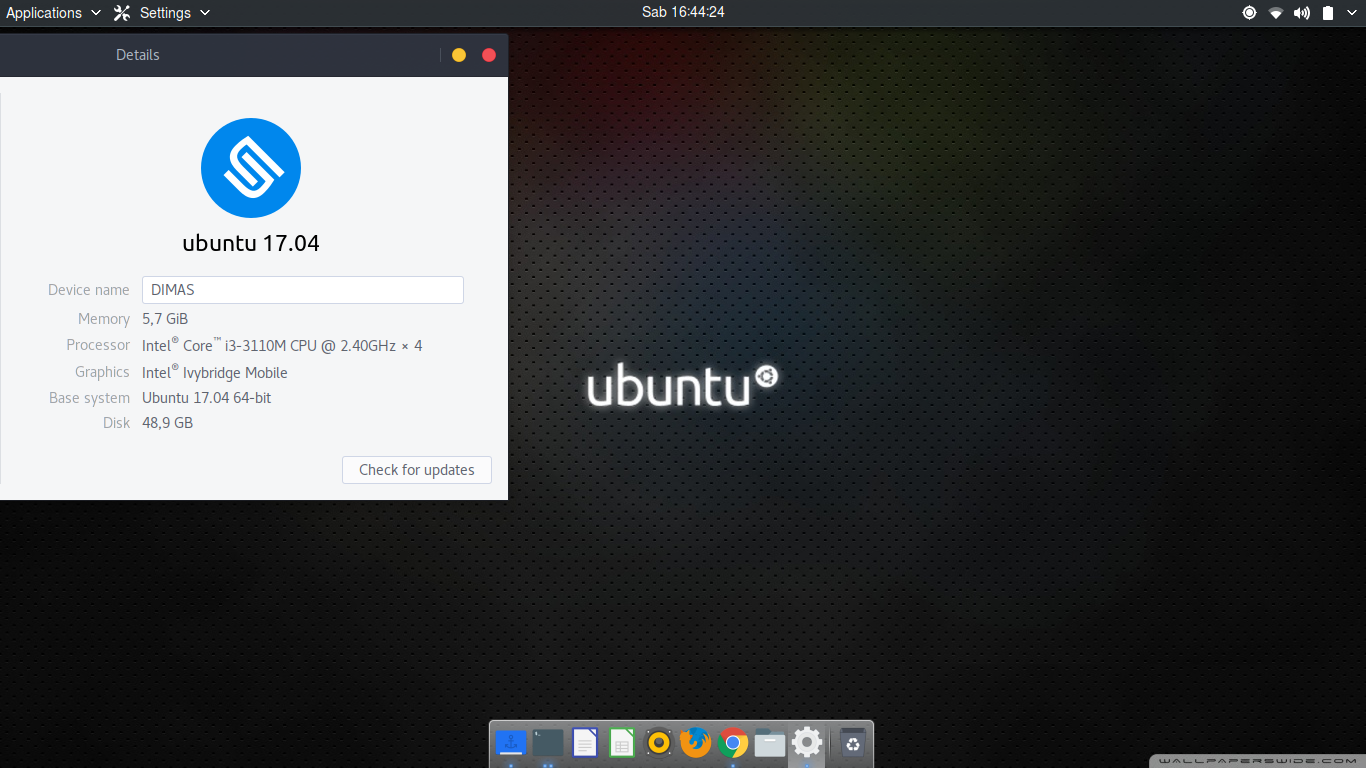Screen dimensions: 1366x768
Task: Close the Details window with red button
Action: (x=489, y=55)
